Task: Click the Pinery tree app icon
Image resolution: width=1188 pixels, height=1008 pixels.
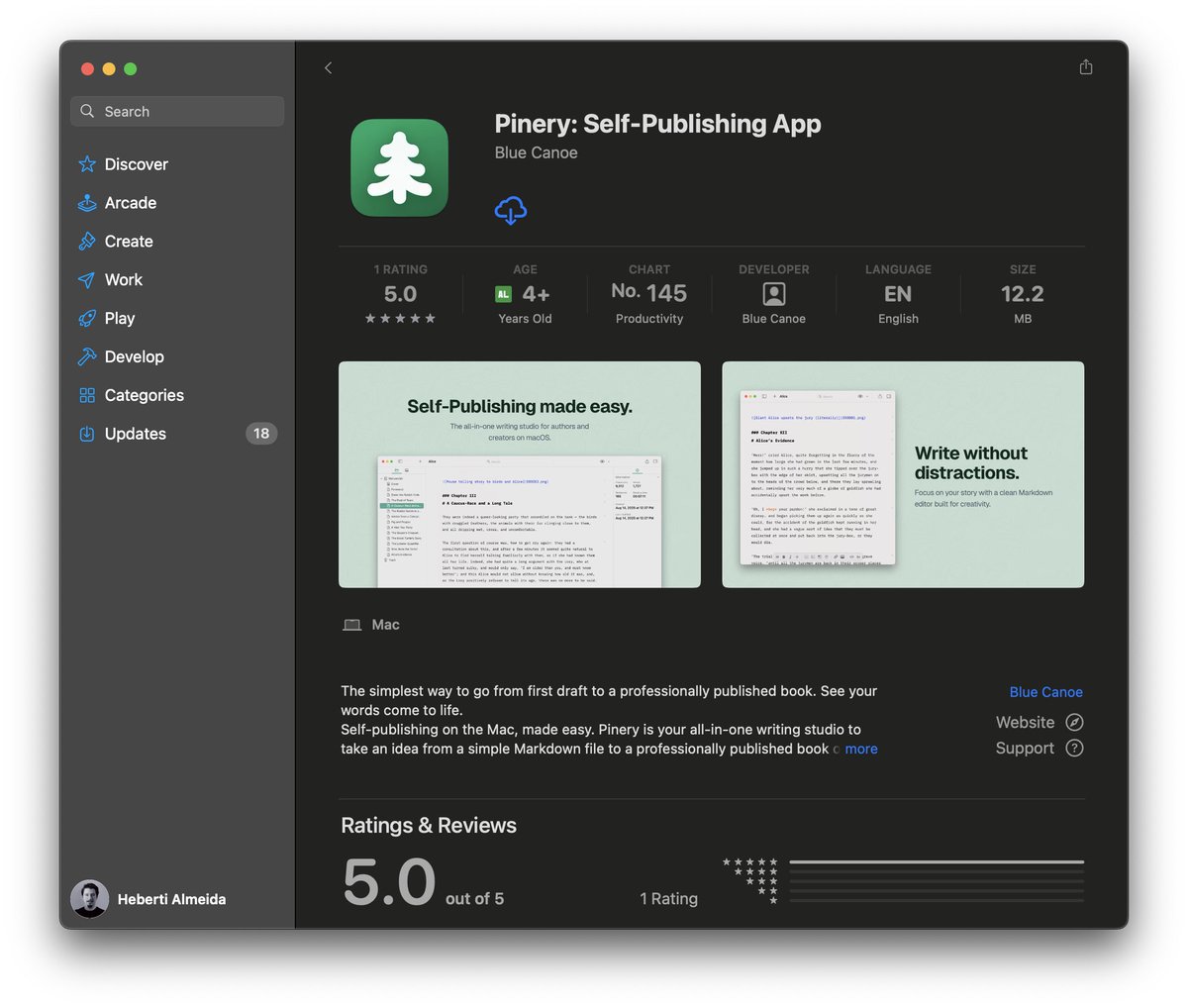Action: (400, 167)
